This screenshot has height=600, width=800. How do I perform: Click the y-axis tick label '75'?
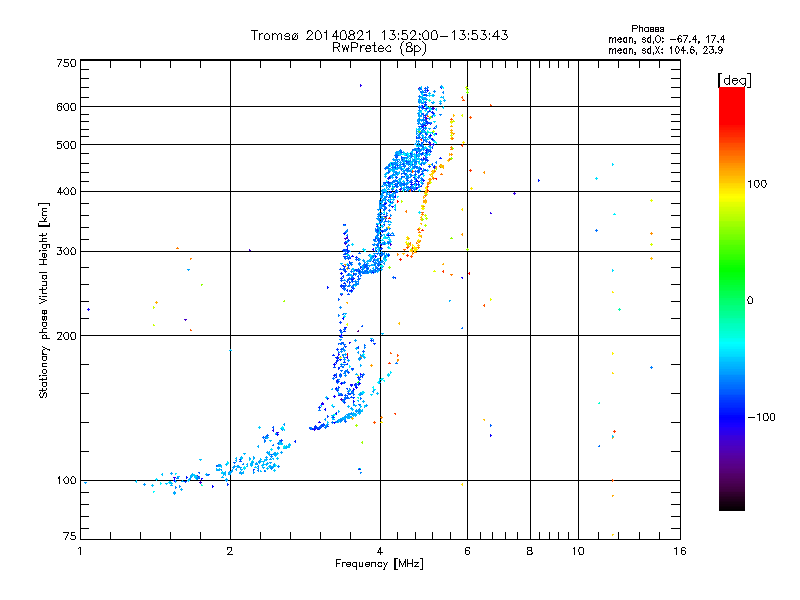coord(70,536)
